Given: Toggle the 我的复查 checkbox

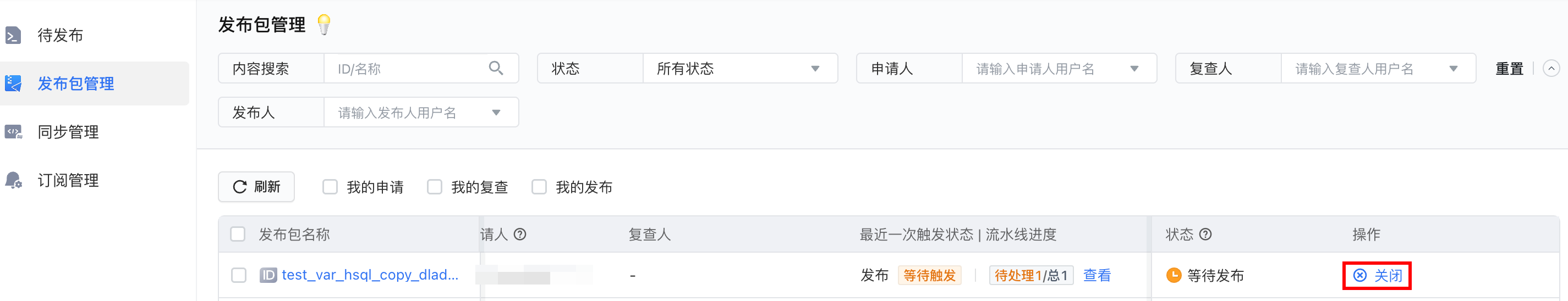Looking at the screenshot, I should tap(435, 187).
